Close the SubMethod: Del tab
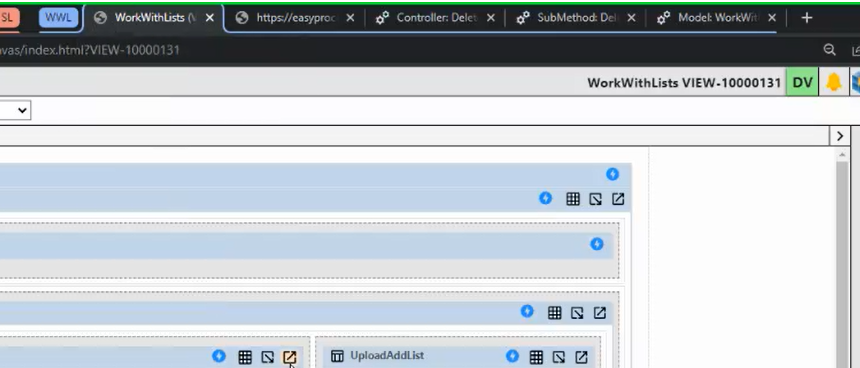Viewport: 860px width, 368px height. click(x=631, y=18)
